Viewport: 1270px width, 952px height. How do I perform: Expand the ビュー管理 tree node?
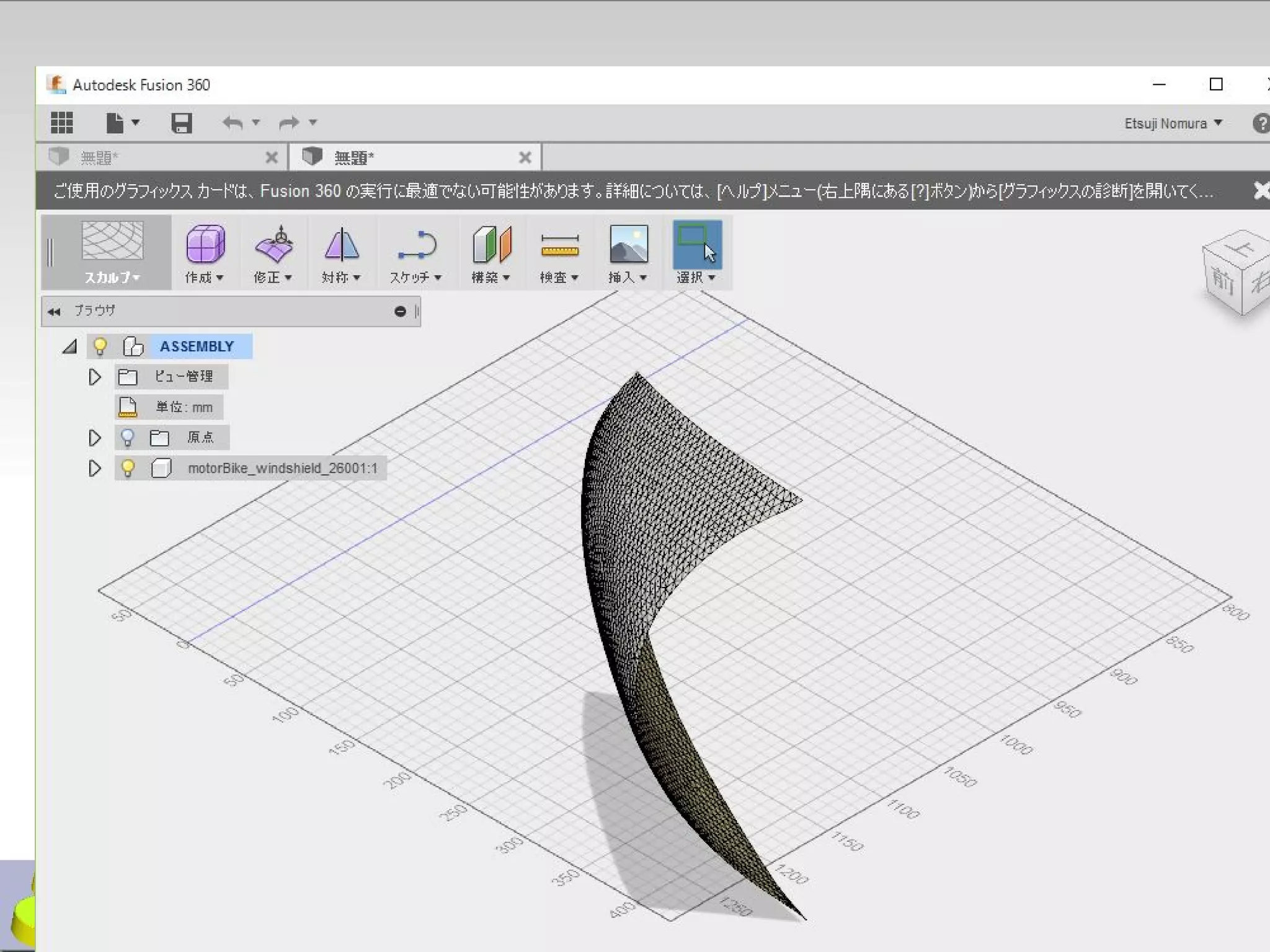coord(94,377)
